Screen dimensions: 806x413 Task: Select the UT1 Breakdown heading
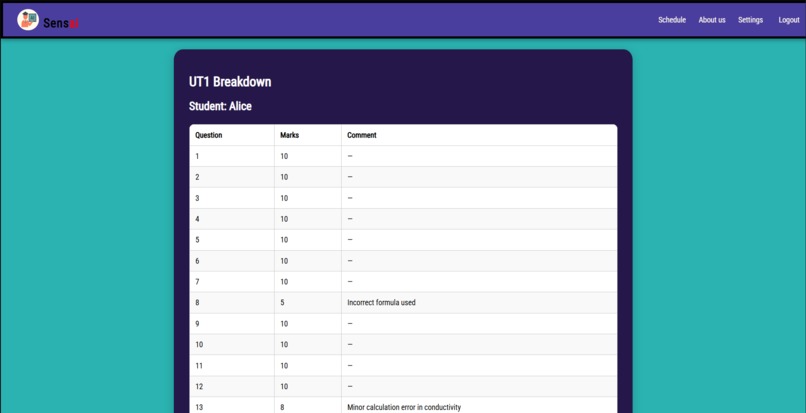click(230, 82)
